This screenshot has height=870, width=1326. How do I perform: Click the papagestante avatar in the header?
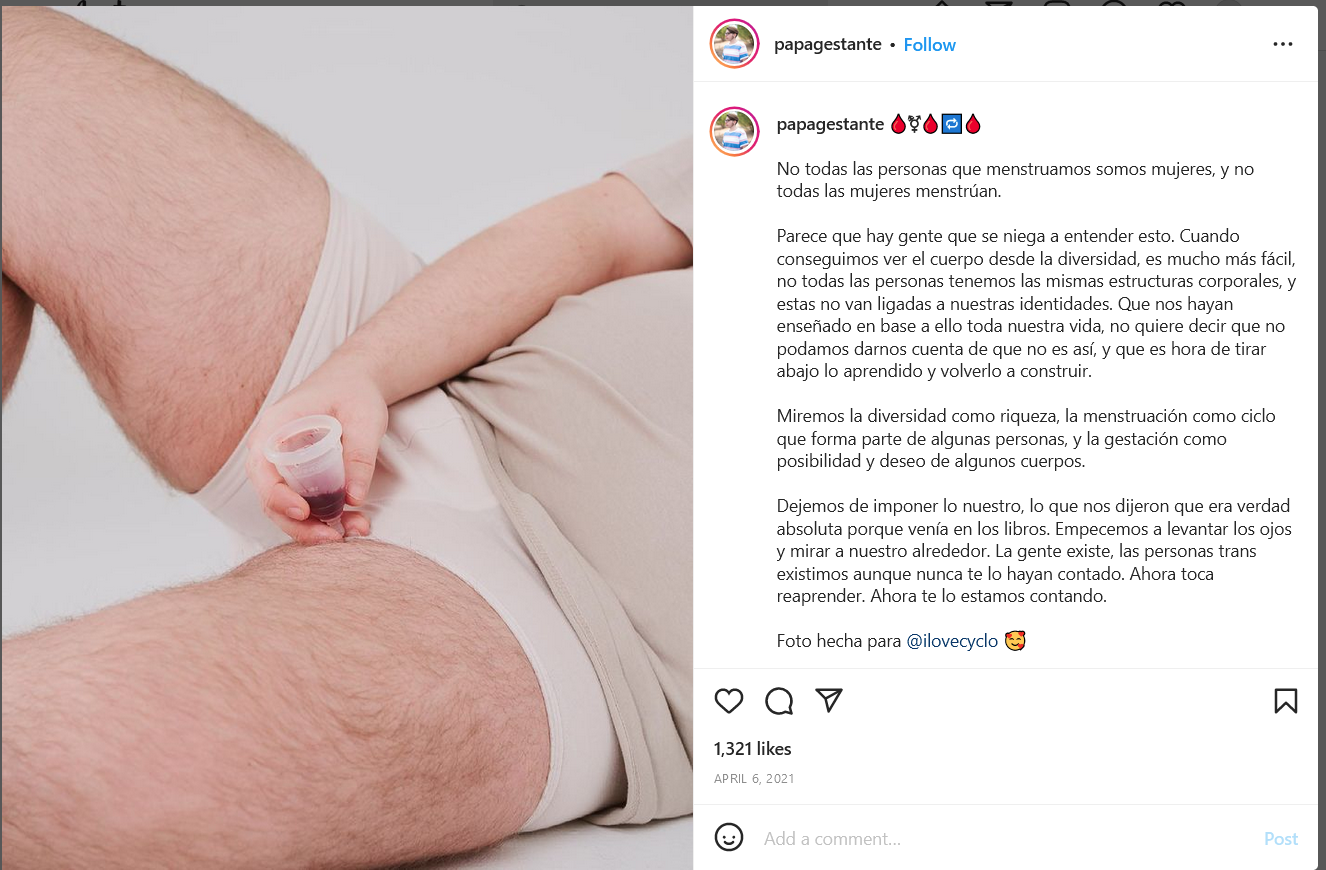[x=734, y=44]
